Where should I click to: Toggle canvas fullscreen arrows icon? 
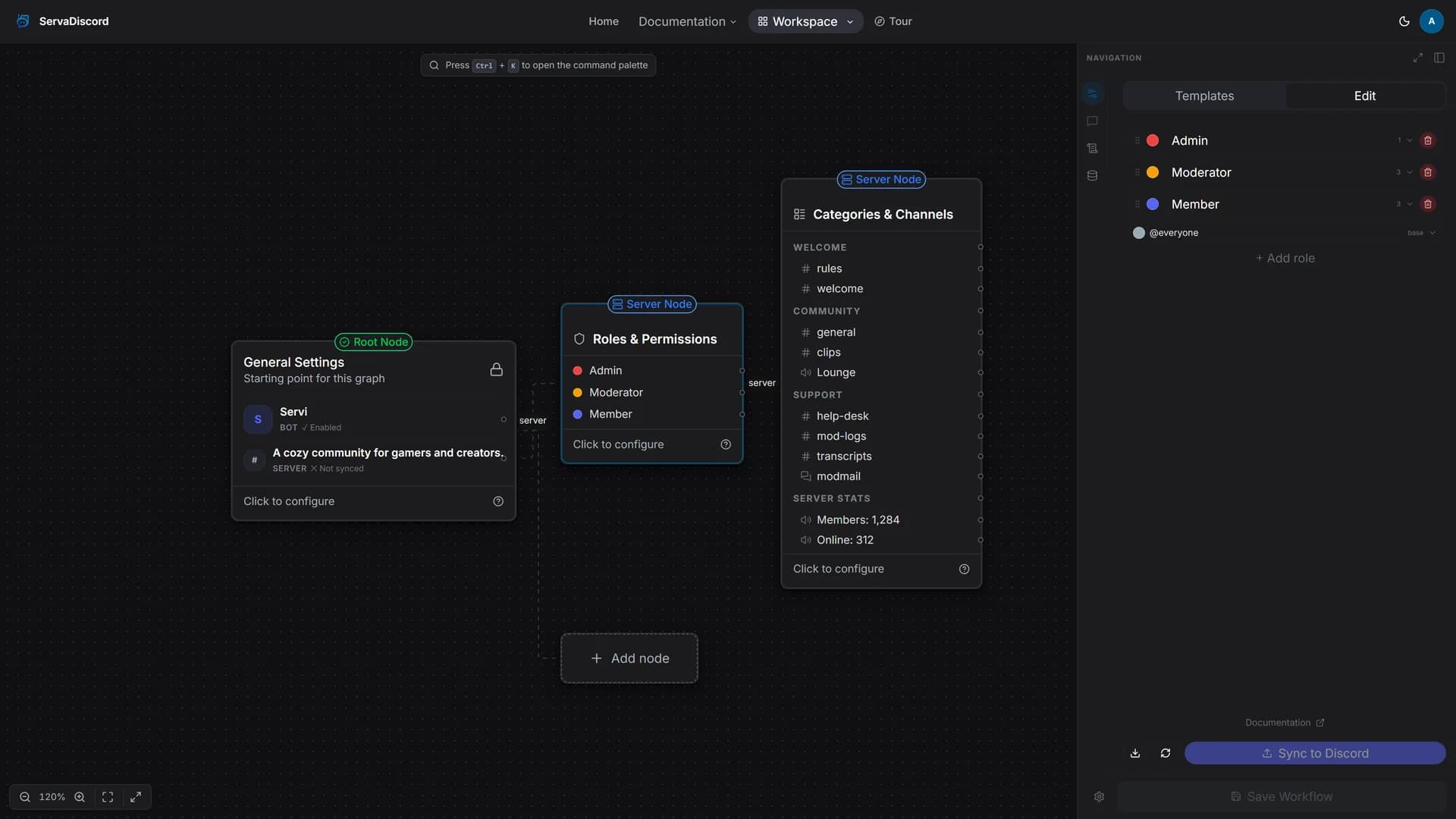pos(136,797)
